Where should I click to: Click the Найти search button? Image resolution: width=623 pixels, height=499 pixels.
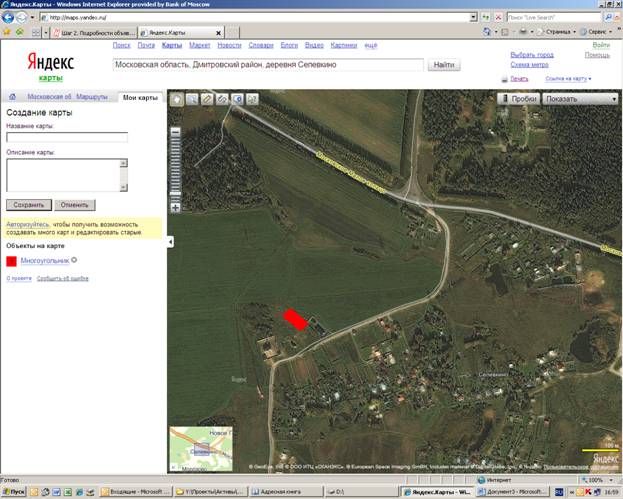click(x=443, y=64)
